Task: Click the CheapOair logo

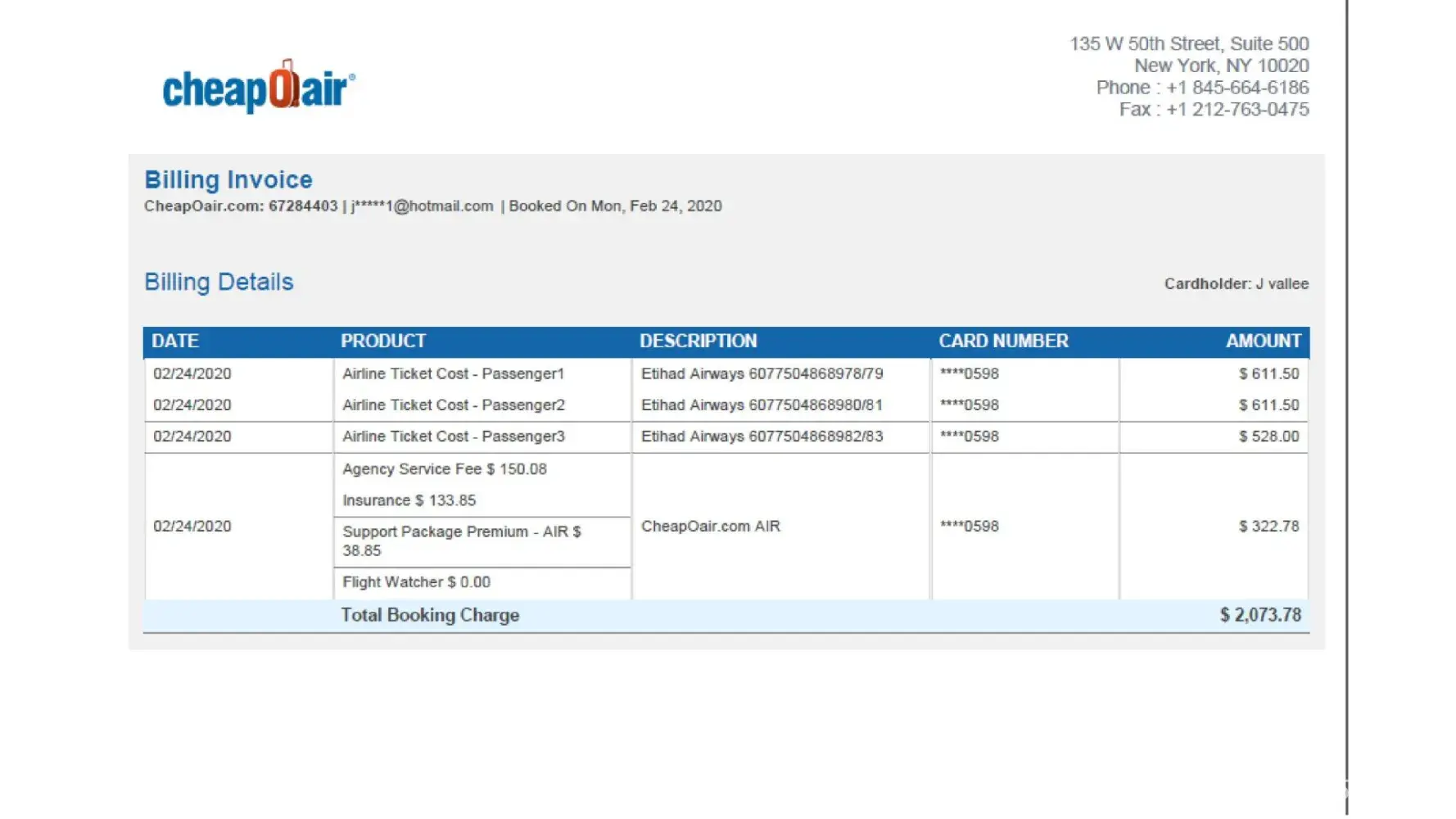Action: 259,86
